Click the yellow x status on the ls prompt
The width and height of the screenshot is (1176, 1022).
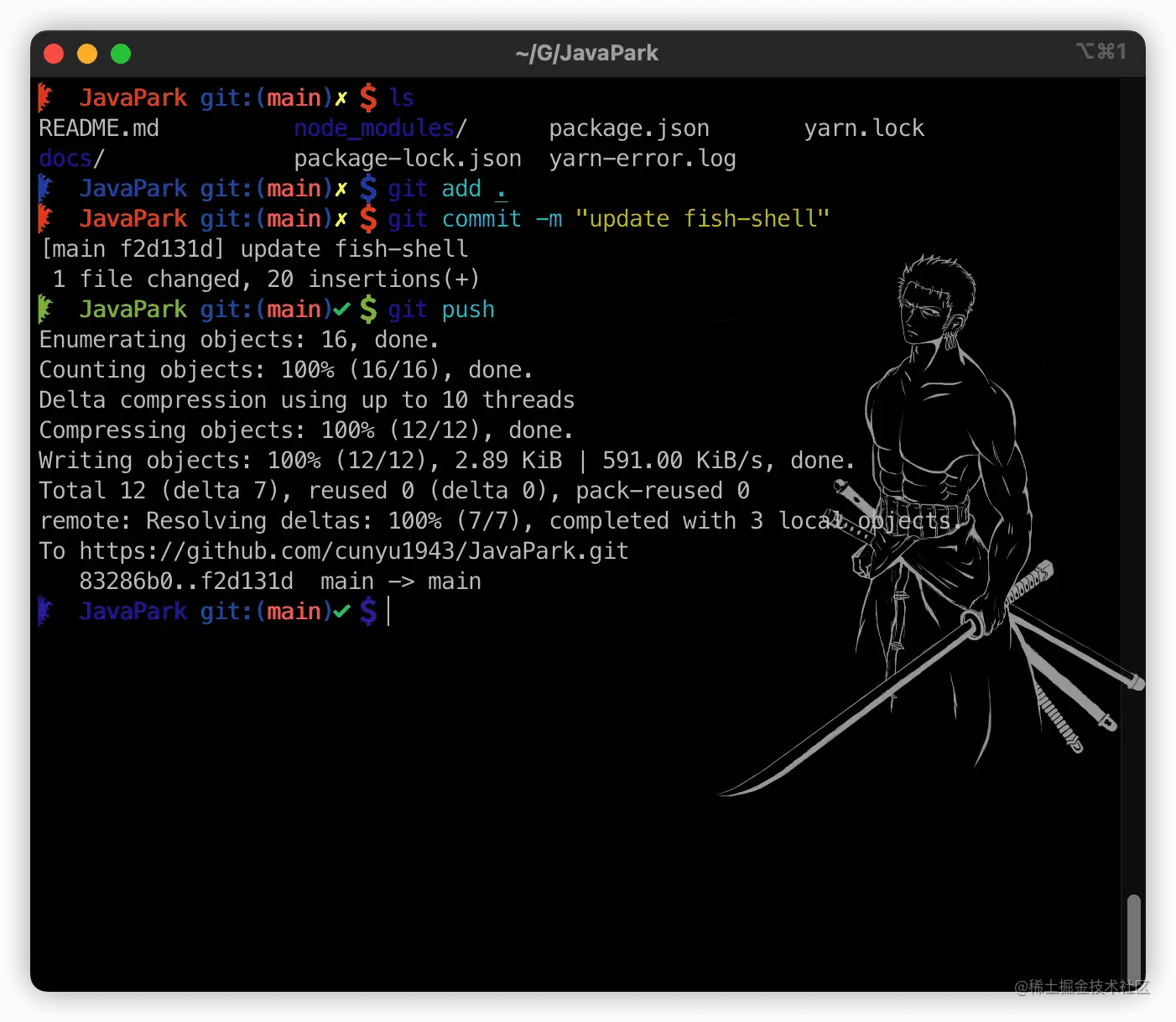pos(341,98)
